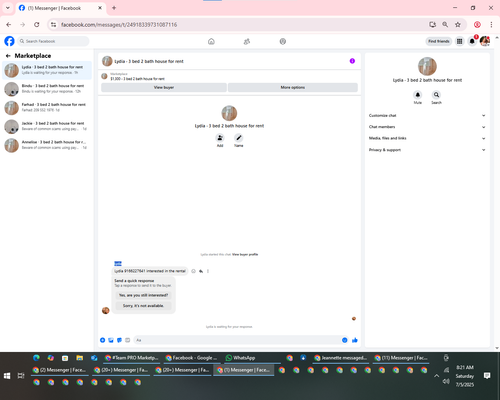500x400 pixels.
Task: Click the Facebook logo icon
Action: click(9, 41)
